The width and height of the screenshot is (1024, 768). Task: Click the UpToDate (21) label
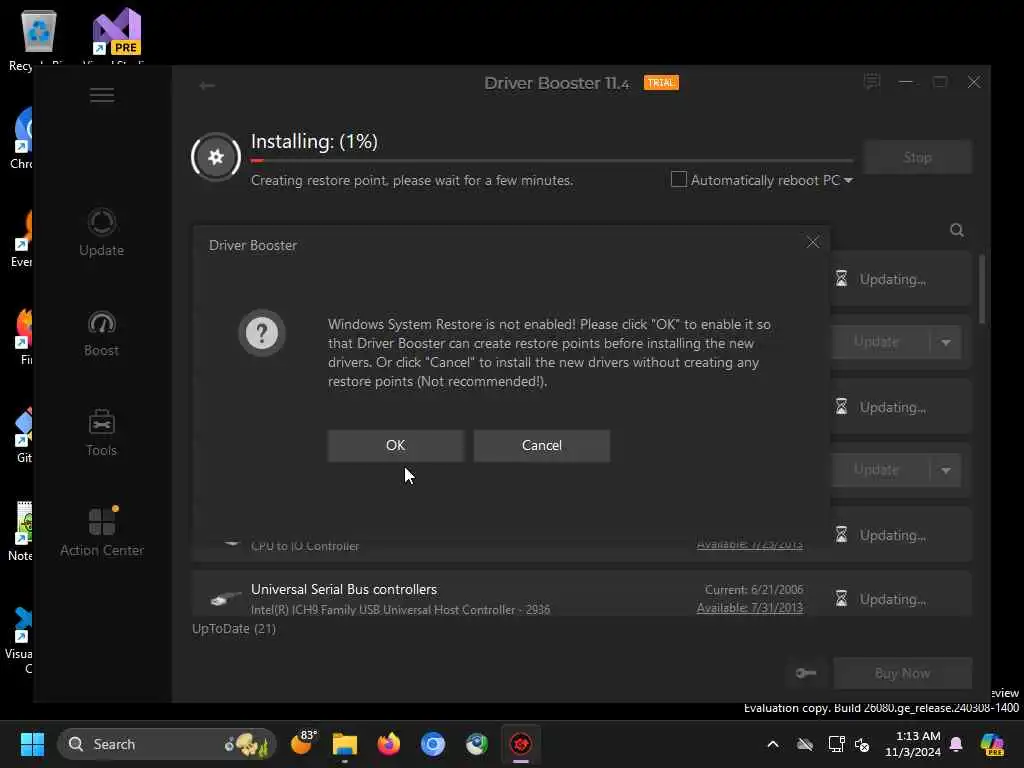tap(234, 628)
